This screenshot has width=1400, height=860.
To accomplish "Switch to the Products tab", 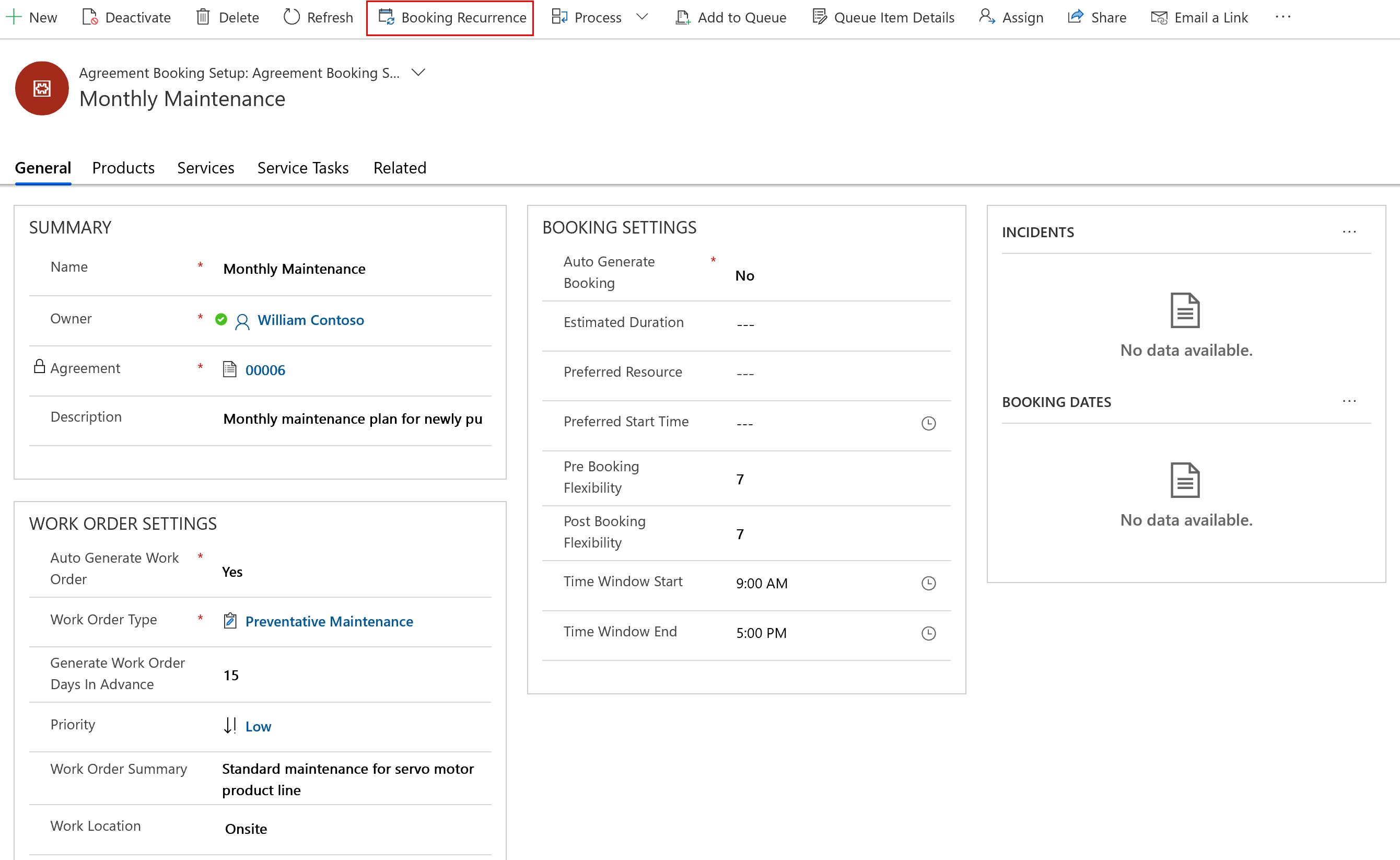I will pyautogui.click(x=123, y=168).
